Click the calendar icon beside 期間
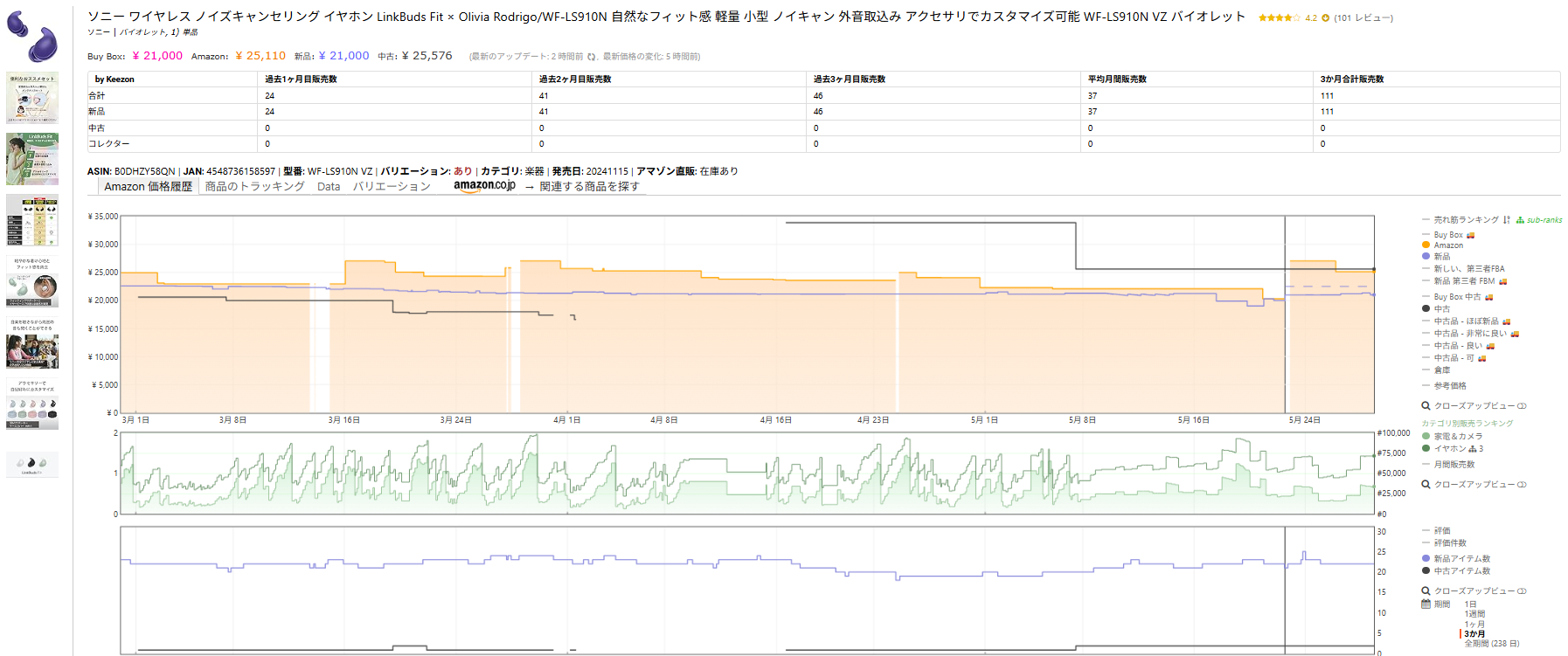The height and width of the screenshot is (656, 1568). tap(1426, 604)
